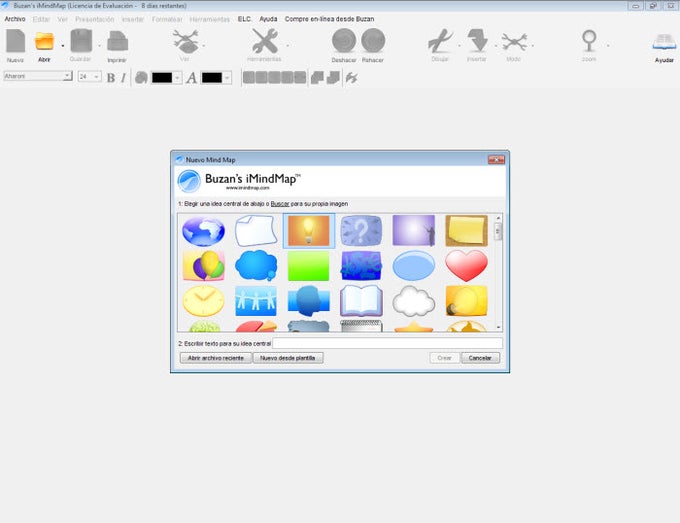Choose the white cloud central idea image

click(414, 301)
